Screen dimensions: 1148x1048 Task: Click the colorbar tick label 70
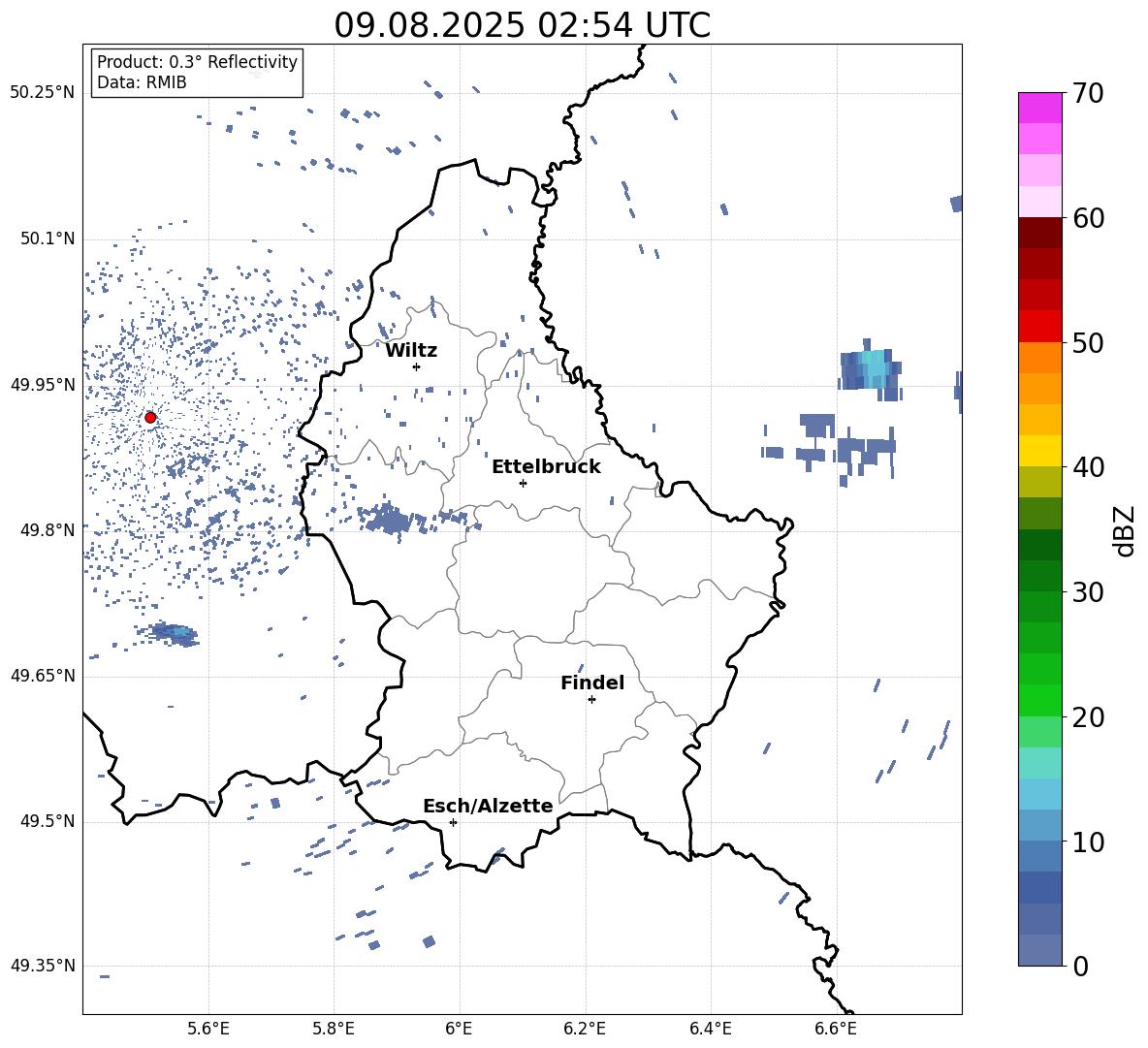point(1087,94)
